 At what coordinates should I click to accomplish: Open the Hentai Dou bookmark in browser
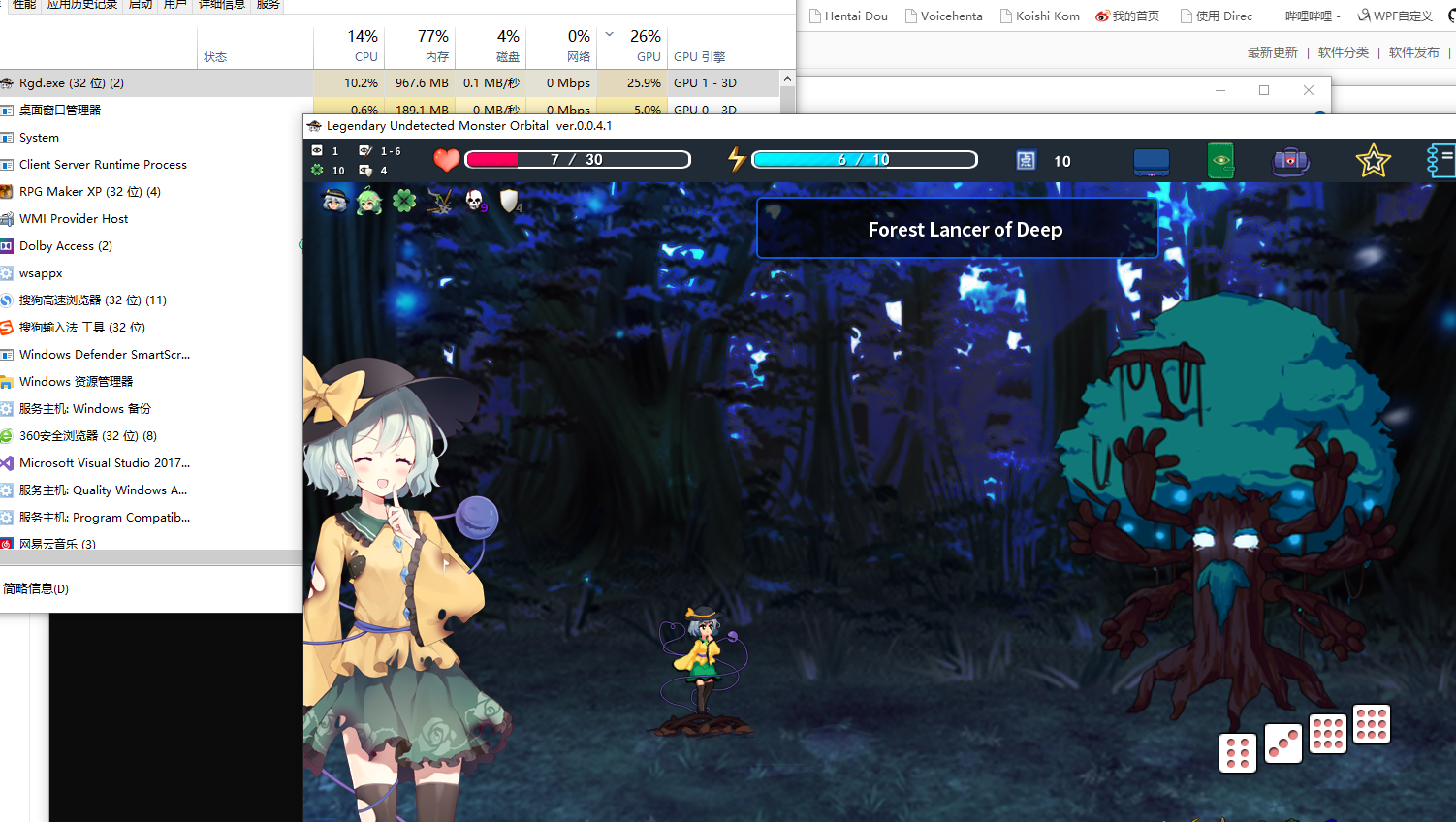(848, 16)
